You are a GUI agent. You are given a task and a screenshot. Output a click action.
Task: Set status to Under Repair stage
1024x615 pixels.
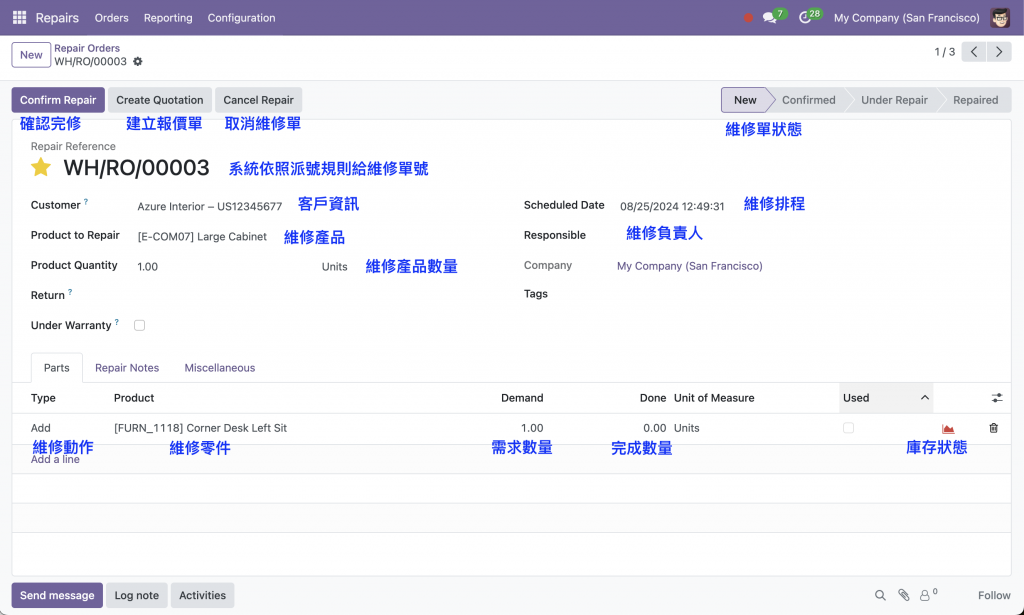894,100
